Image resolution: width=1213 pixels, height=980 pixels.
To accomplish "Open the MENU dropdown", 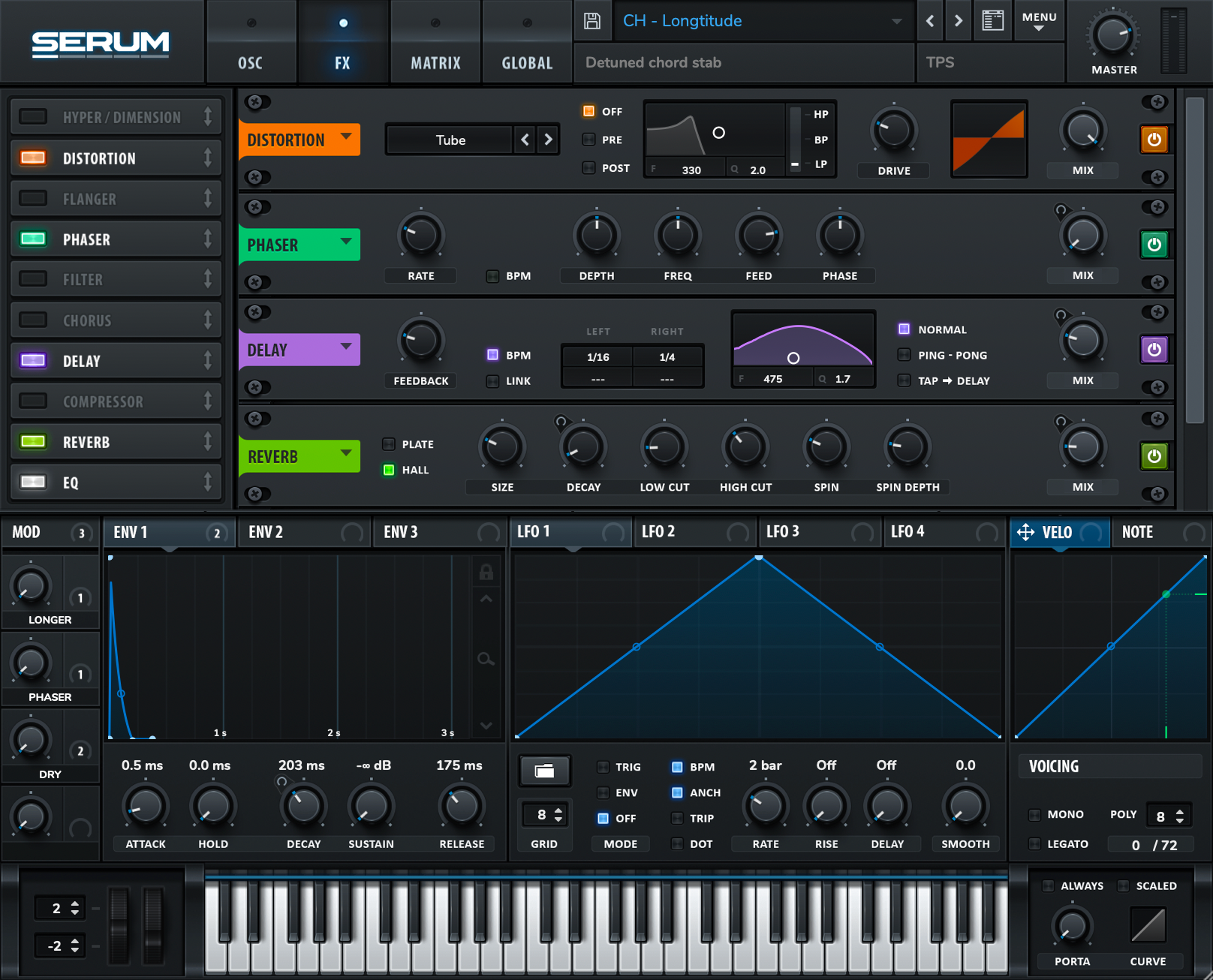I will click(1039, 21).
